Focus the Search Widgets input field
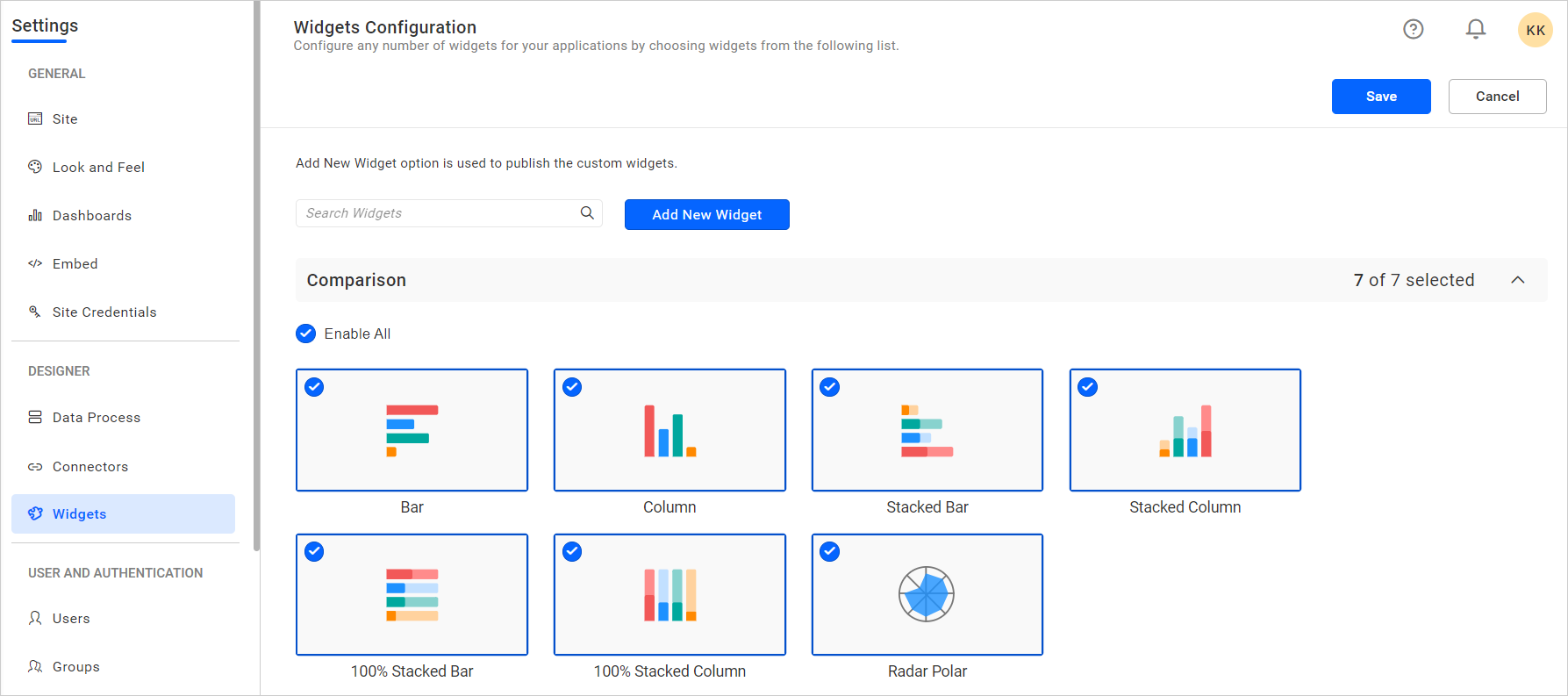Viewport: 1568px width, 696px height. [x=439, y=213]
